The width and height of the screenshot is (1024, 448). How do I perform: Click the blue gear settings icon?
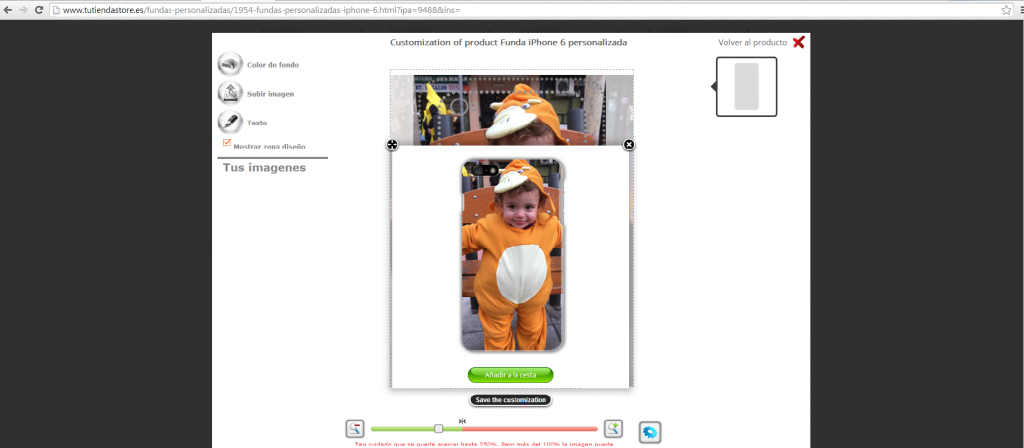click(650, 432)
